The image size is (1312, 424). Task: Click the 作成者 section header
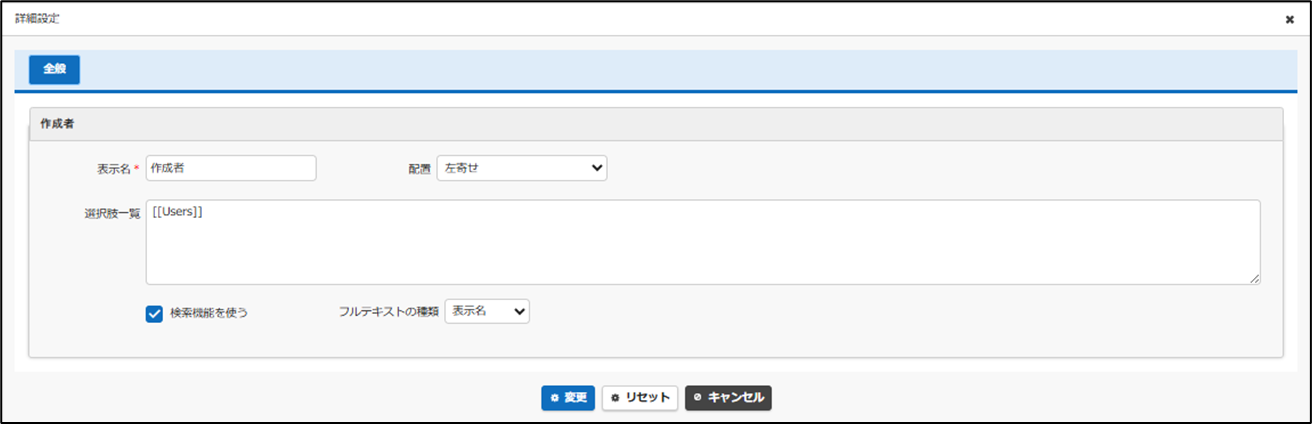pos(57,124)
